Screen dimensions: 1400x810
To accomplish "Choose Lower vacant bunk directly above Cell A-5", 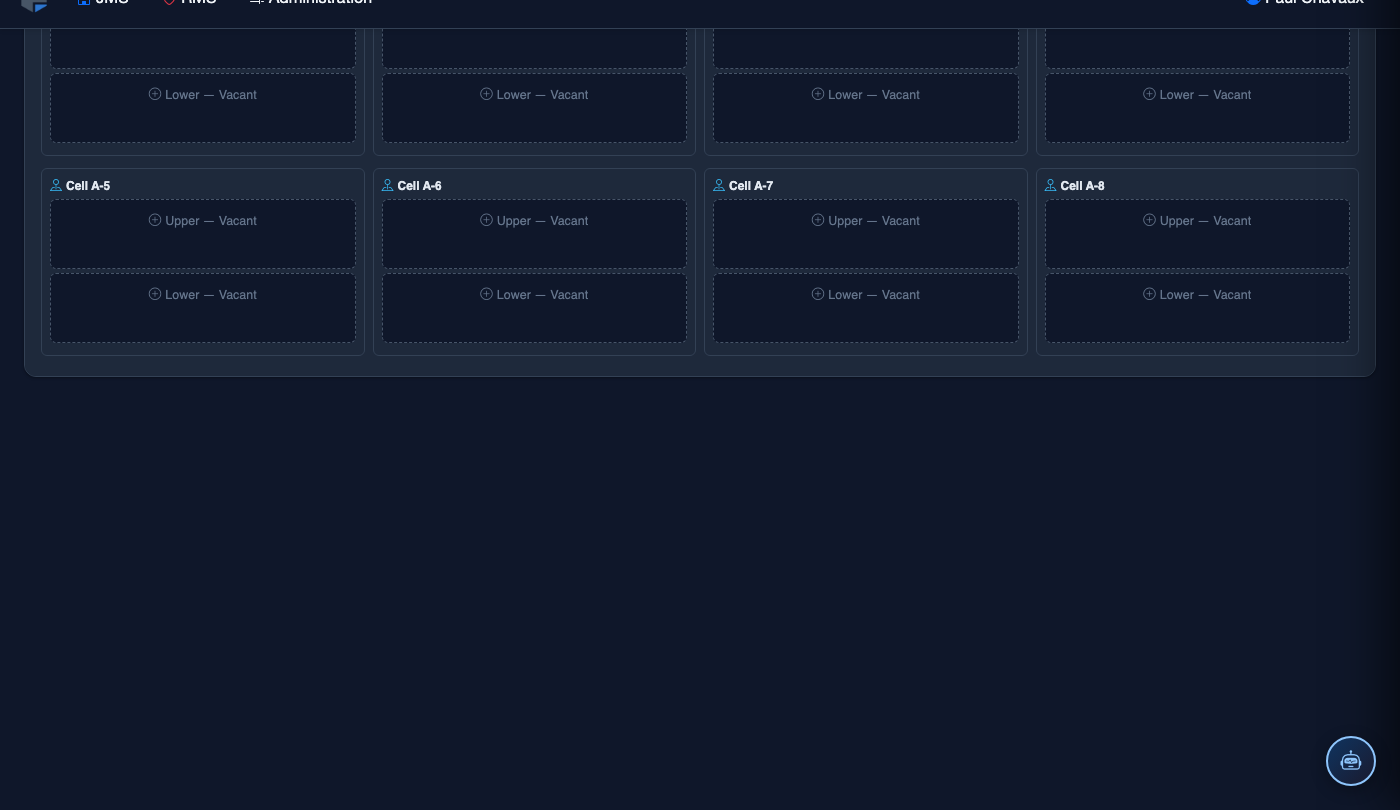I will click(x=203, y=108).
